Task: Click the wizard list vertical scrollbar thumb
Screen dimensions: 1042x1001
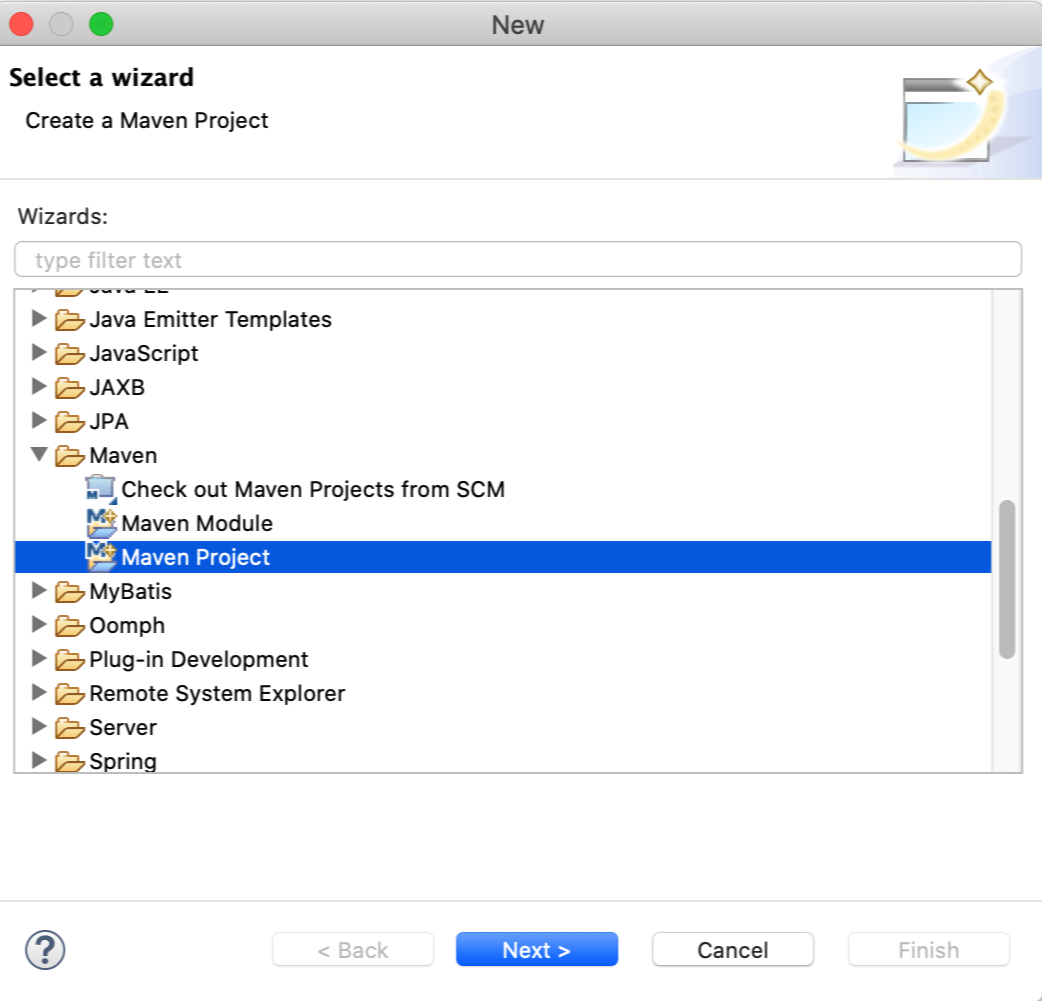Action: pos(1007,579)
